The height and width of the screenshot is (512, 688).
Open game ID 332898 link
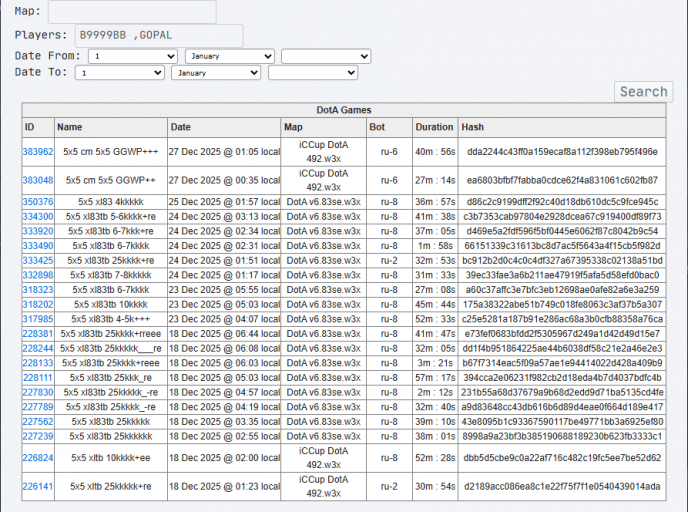(x=38, y=275)
